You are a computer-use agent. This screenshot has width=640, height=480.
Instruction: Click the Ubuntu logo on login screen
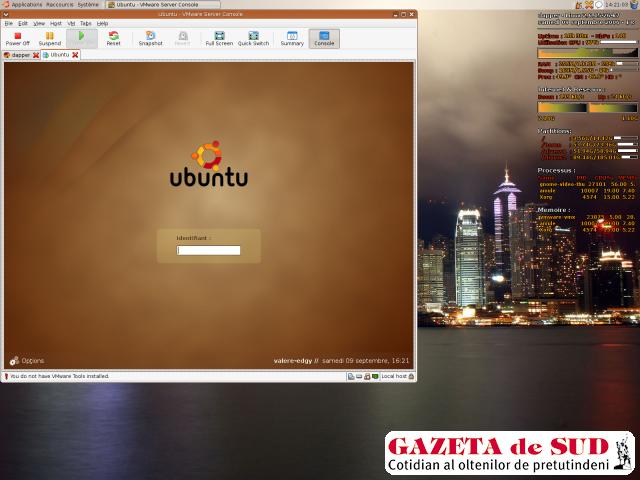point(209,164)
